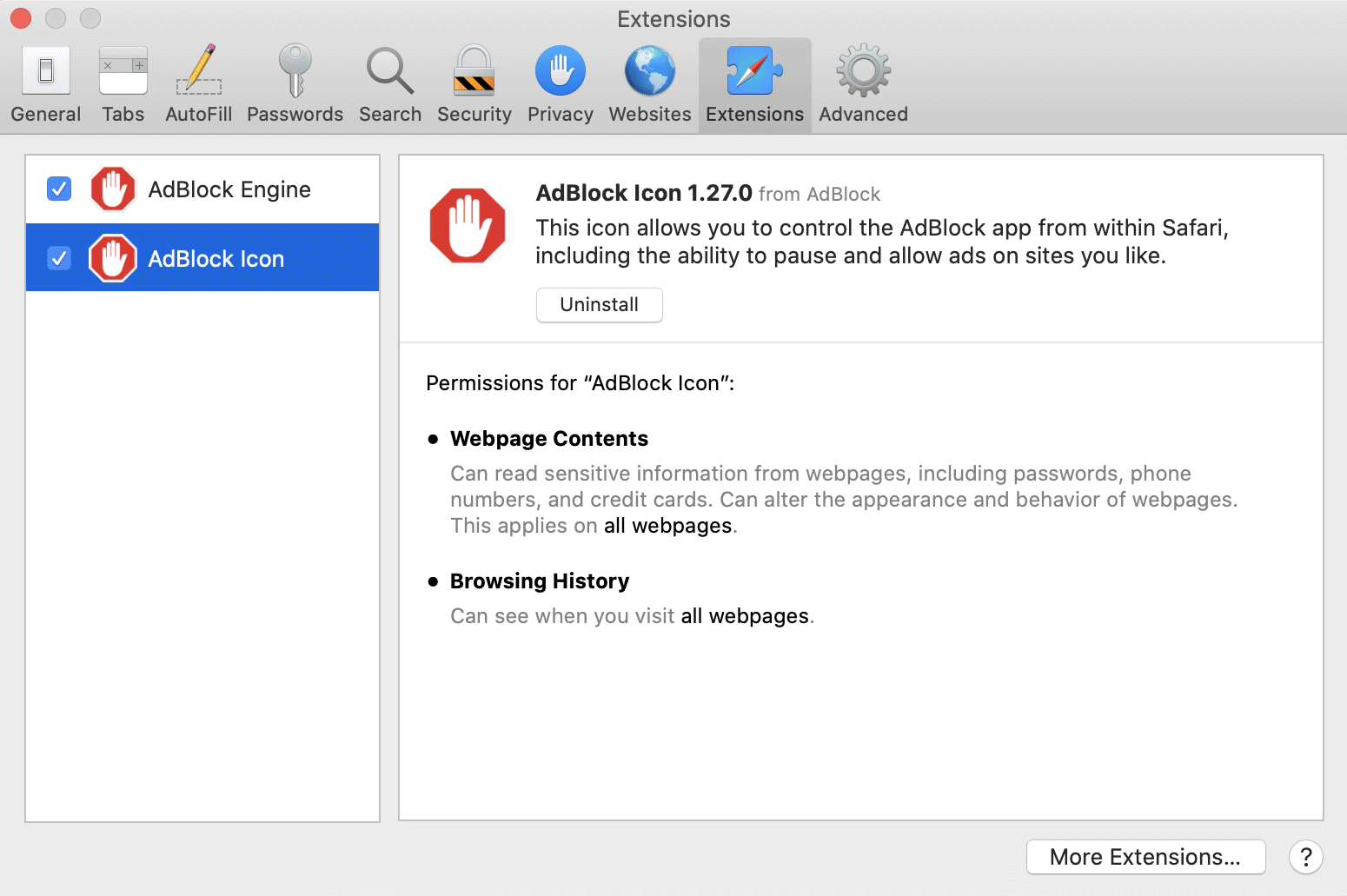Viewport: 1347px width, 896px height.
Task: Disable the AdBlock Engine extension
Action: click(x=58, y=189)
